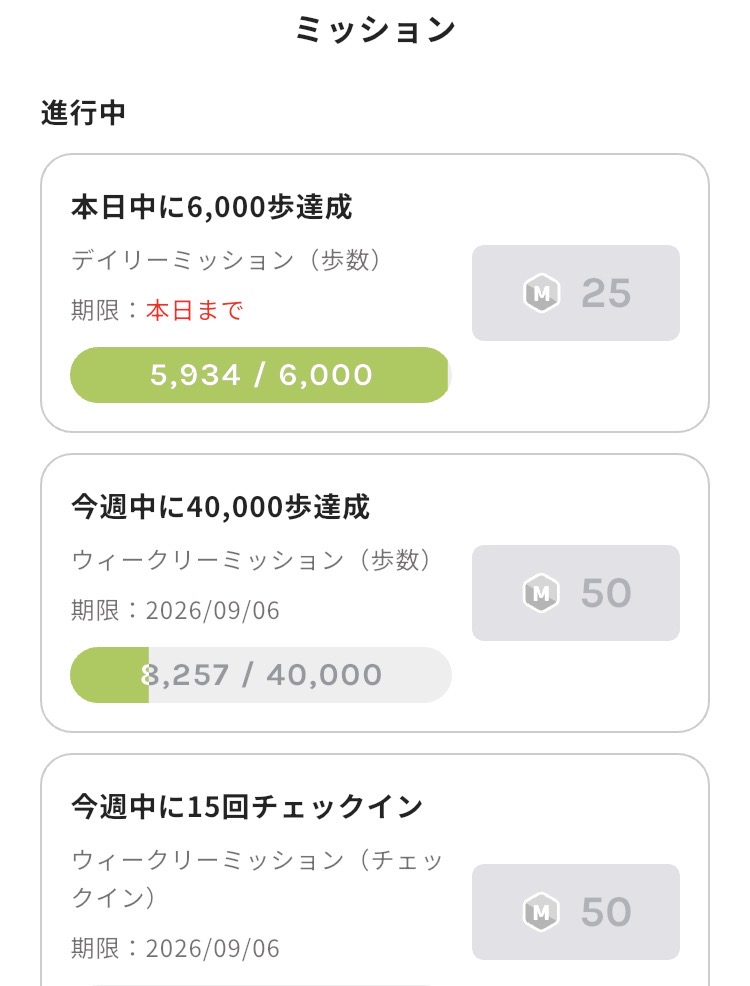750x986 pixels.
Task: Tap the デイリーミッション（歩数） label
Action: [x=227, y=260]
